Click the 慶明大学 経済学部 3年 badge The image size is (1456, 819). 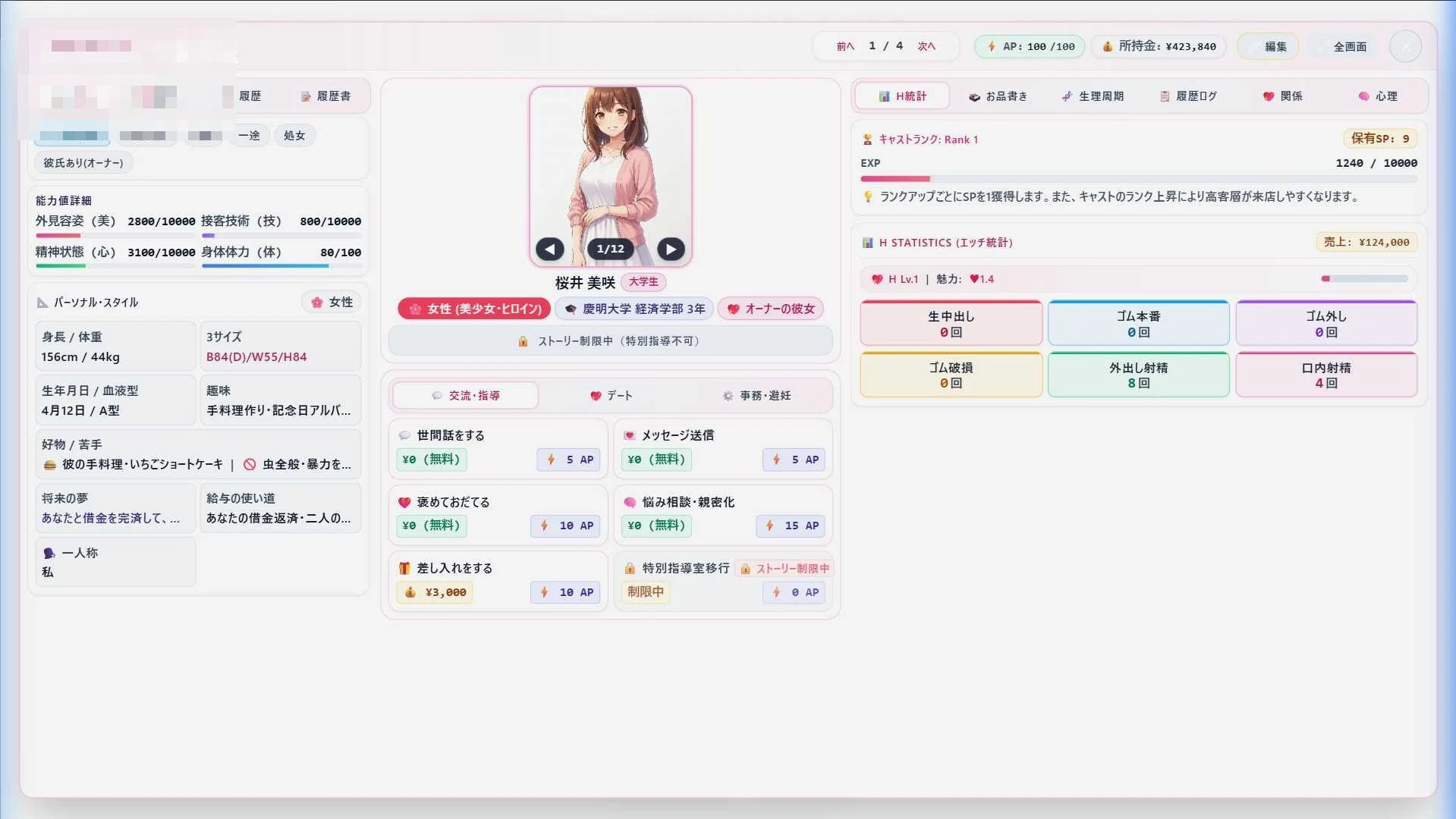pos(634,309)
